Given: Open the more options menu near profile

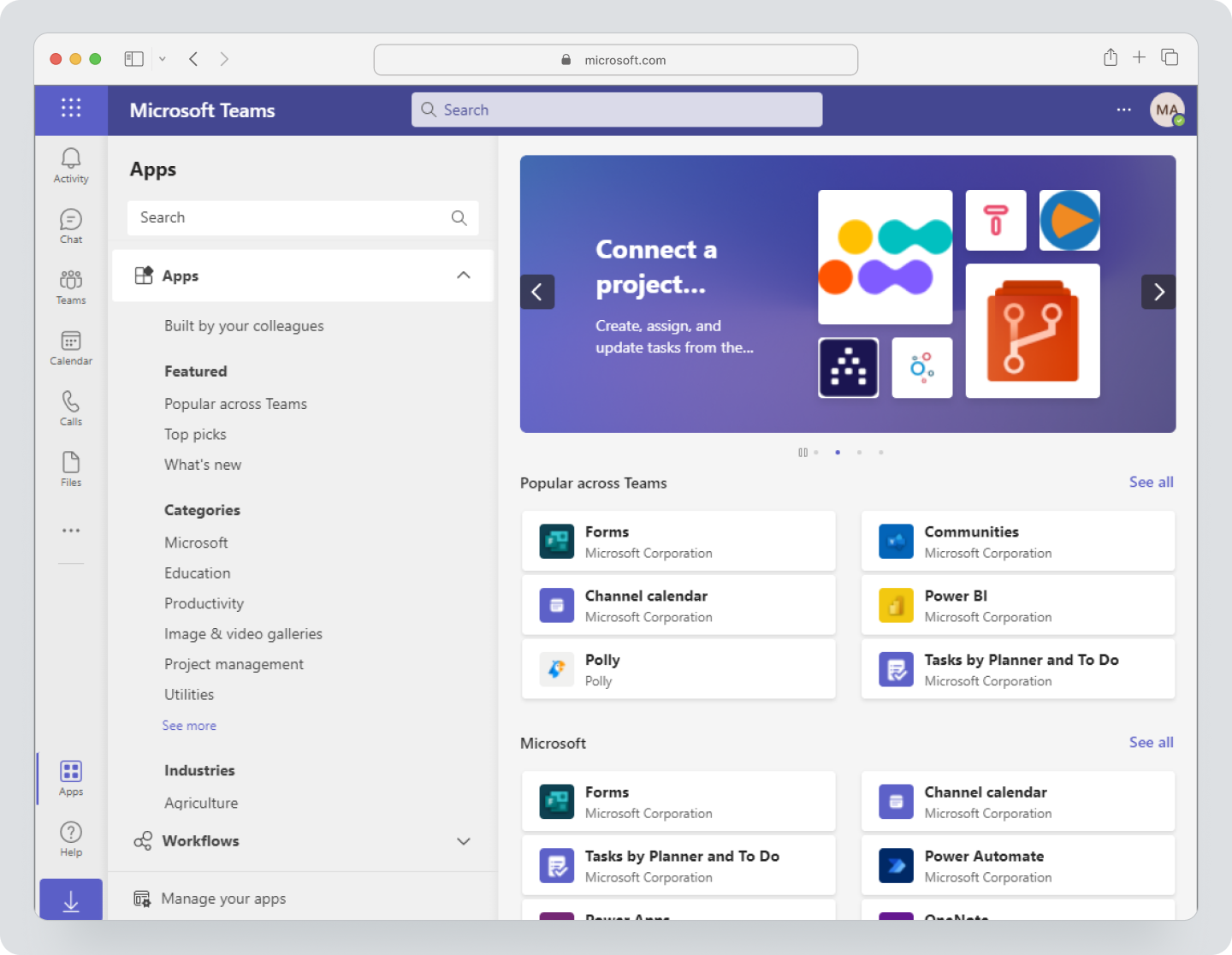Looking at the screenshot, I should tap(1123, 110).
